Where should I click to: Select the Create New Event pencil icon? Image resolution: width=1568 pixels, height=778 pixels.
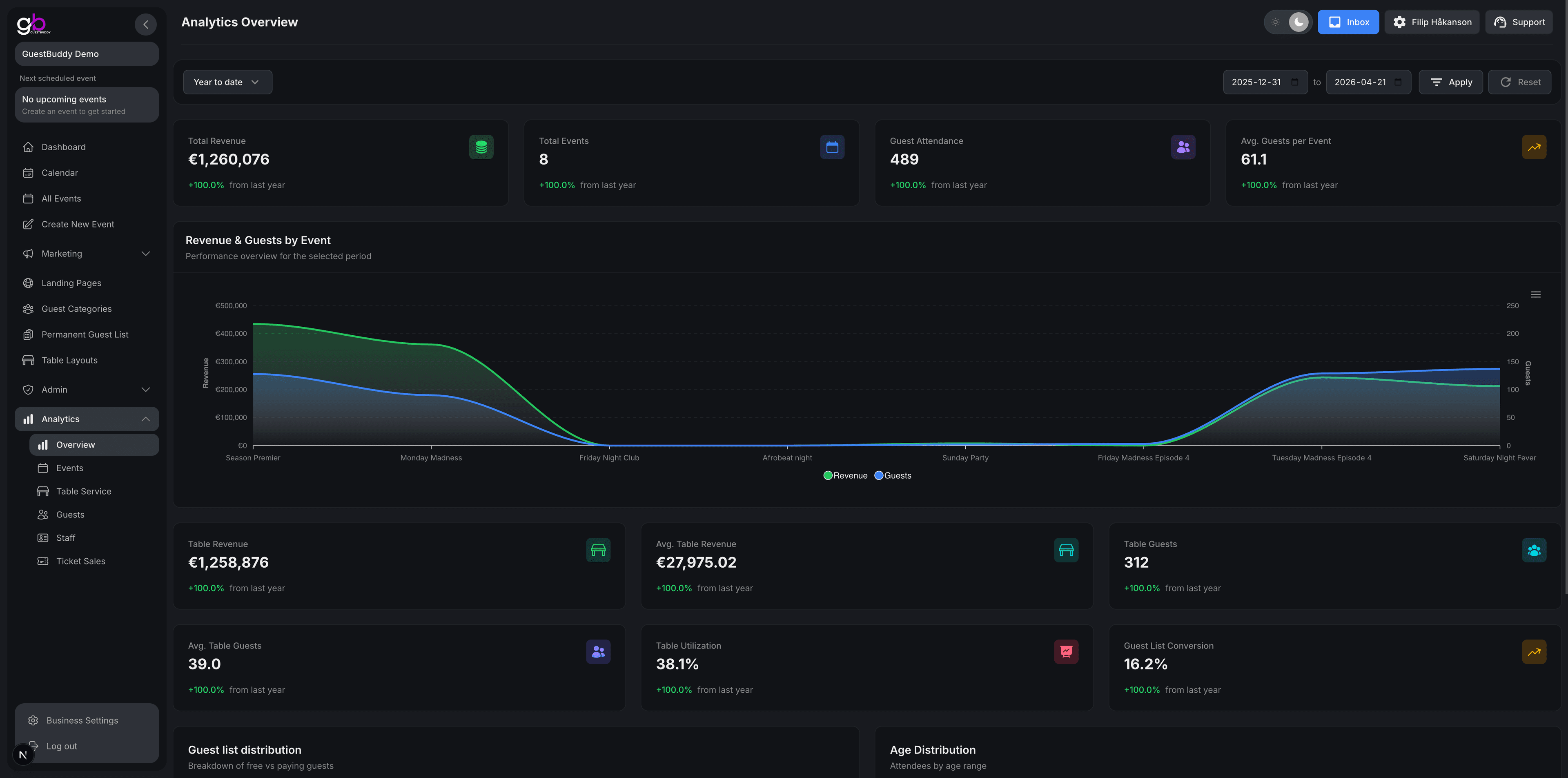(28, 224)
